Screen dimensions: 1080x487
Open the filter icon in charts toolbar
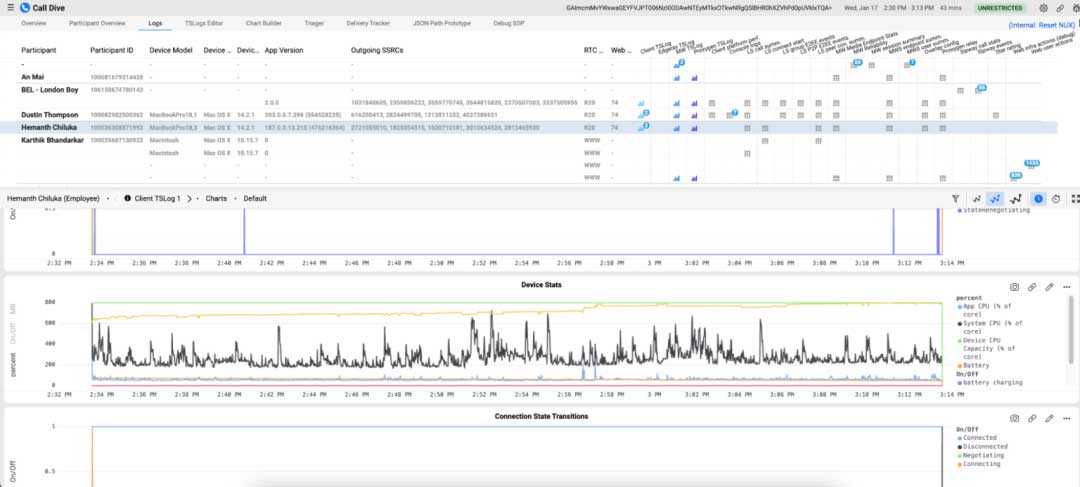[956, 199]
